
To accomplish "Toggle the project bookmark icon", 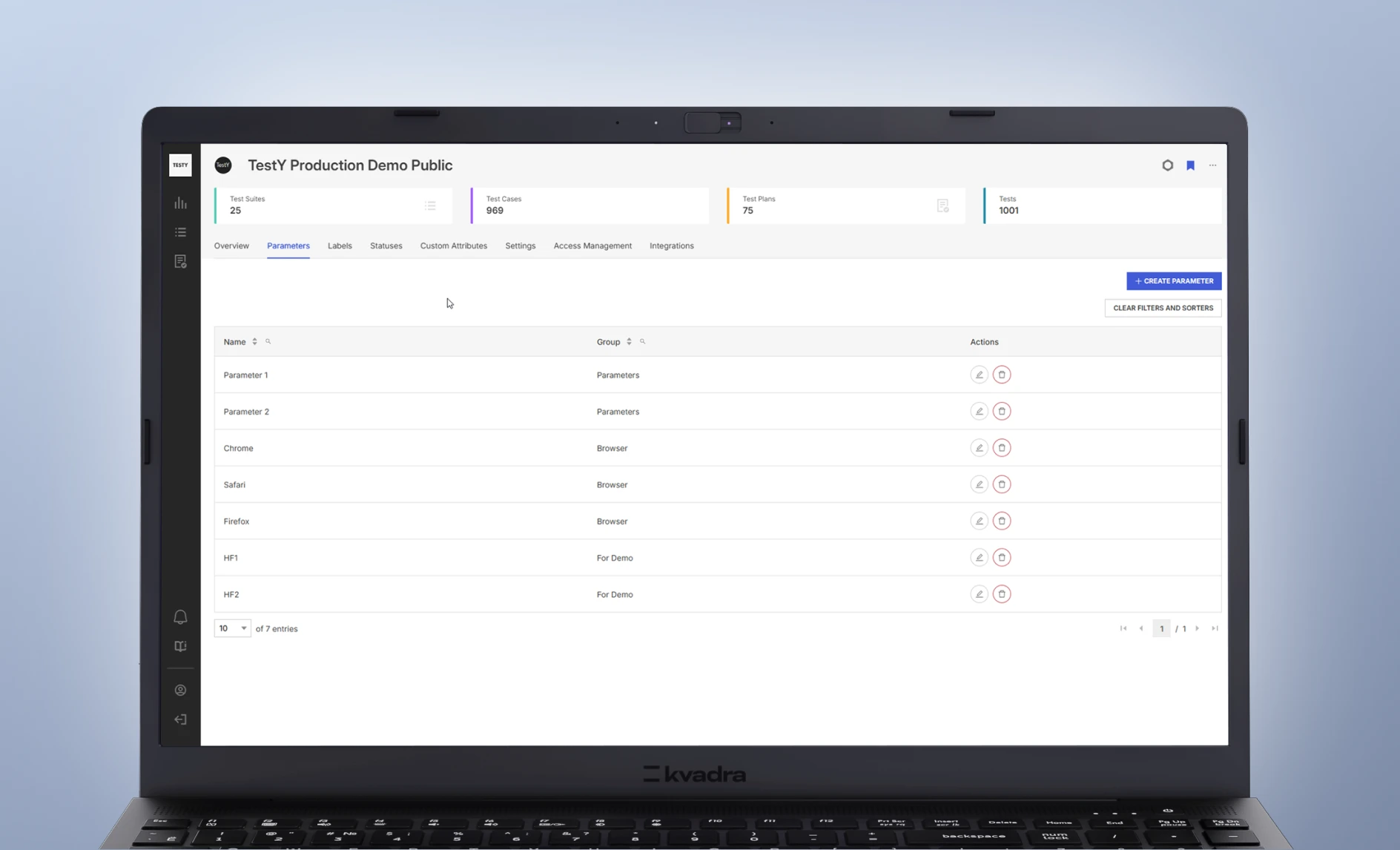I will click(1190, 165).
